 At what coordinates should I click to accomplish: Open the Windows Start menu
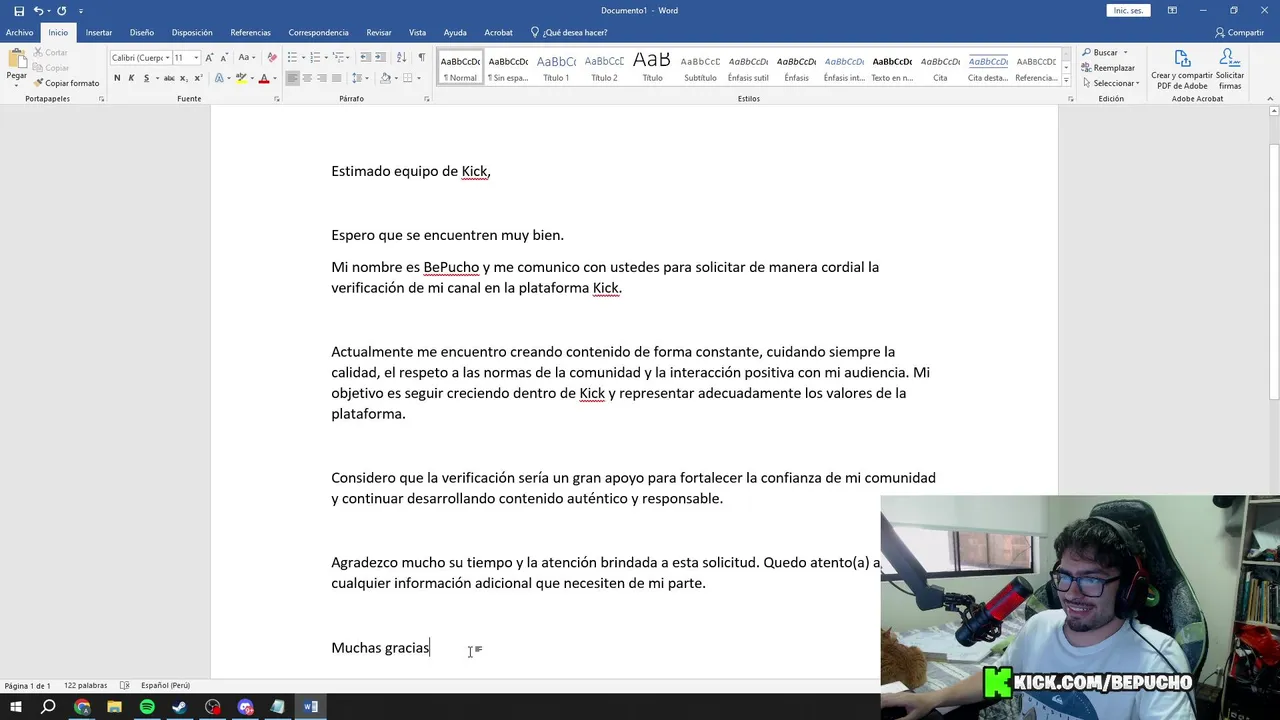pos(16,707)
